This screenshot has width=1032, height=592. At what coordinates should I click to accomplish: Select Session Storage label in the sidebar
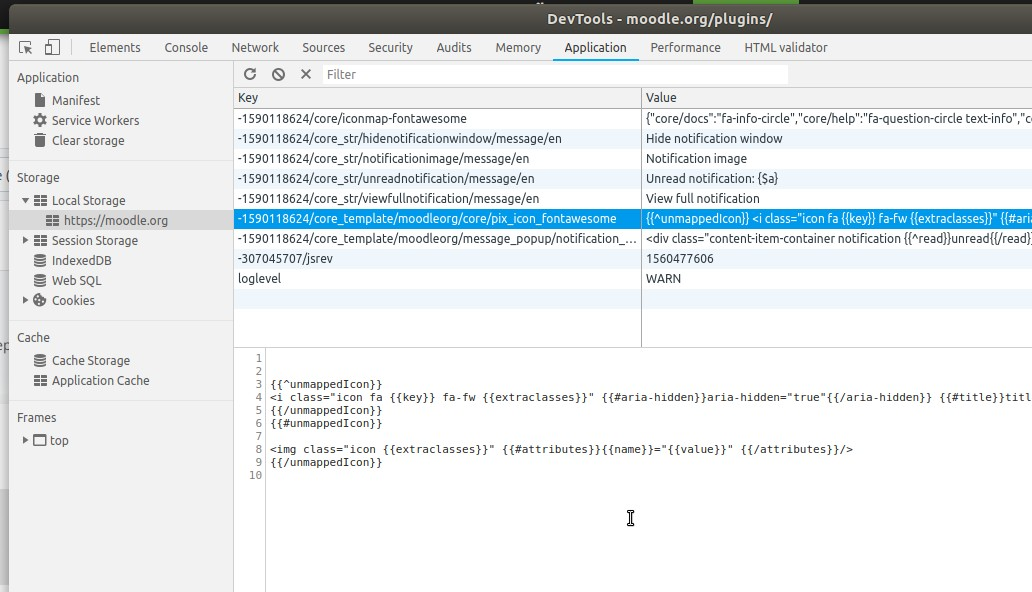95,240
